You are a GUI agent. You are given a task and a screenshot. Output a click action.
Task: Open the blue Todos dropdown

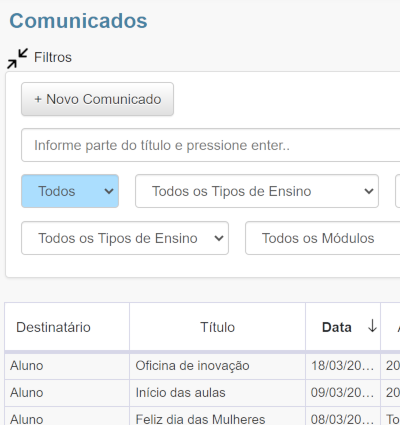(70, 191)
